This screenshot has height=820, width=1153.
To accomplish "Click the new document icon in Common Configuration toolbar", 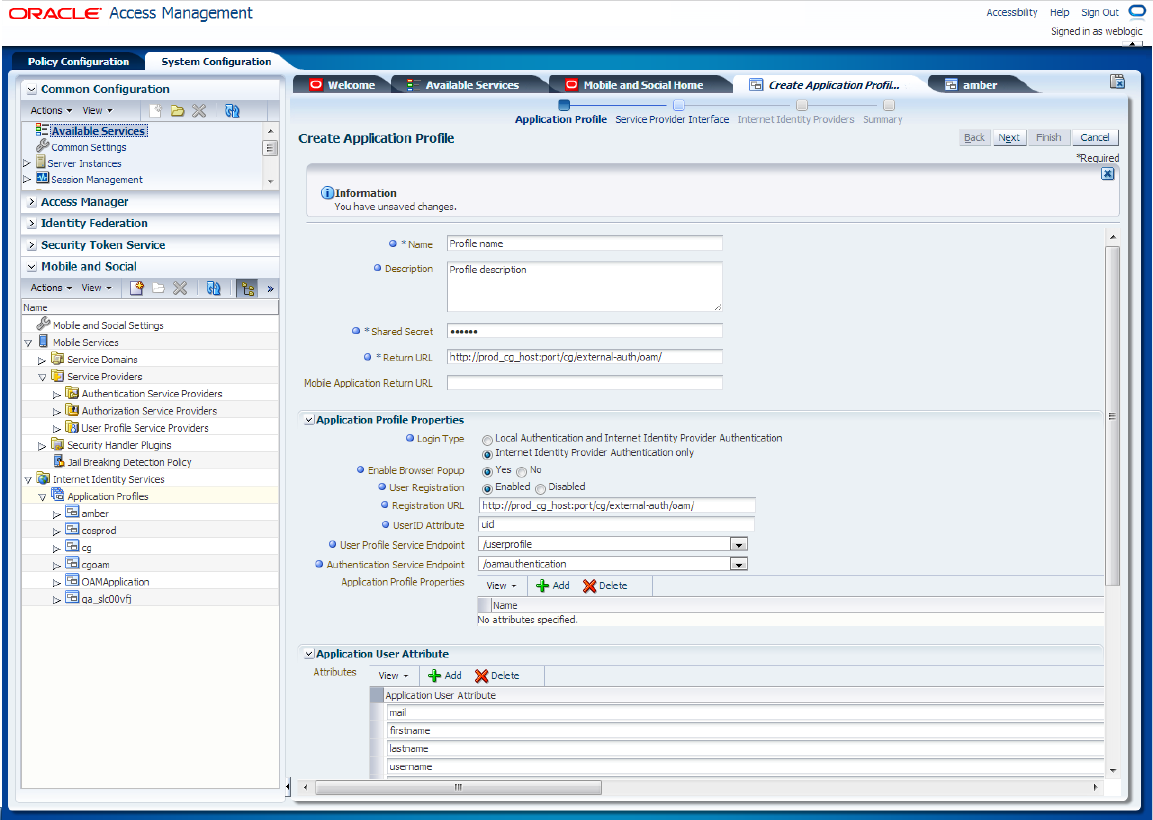I will click(x=155, y=110).
